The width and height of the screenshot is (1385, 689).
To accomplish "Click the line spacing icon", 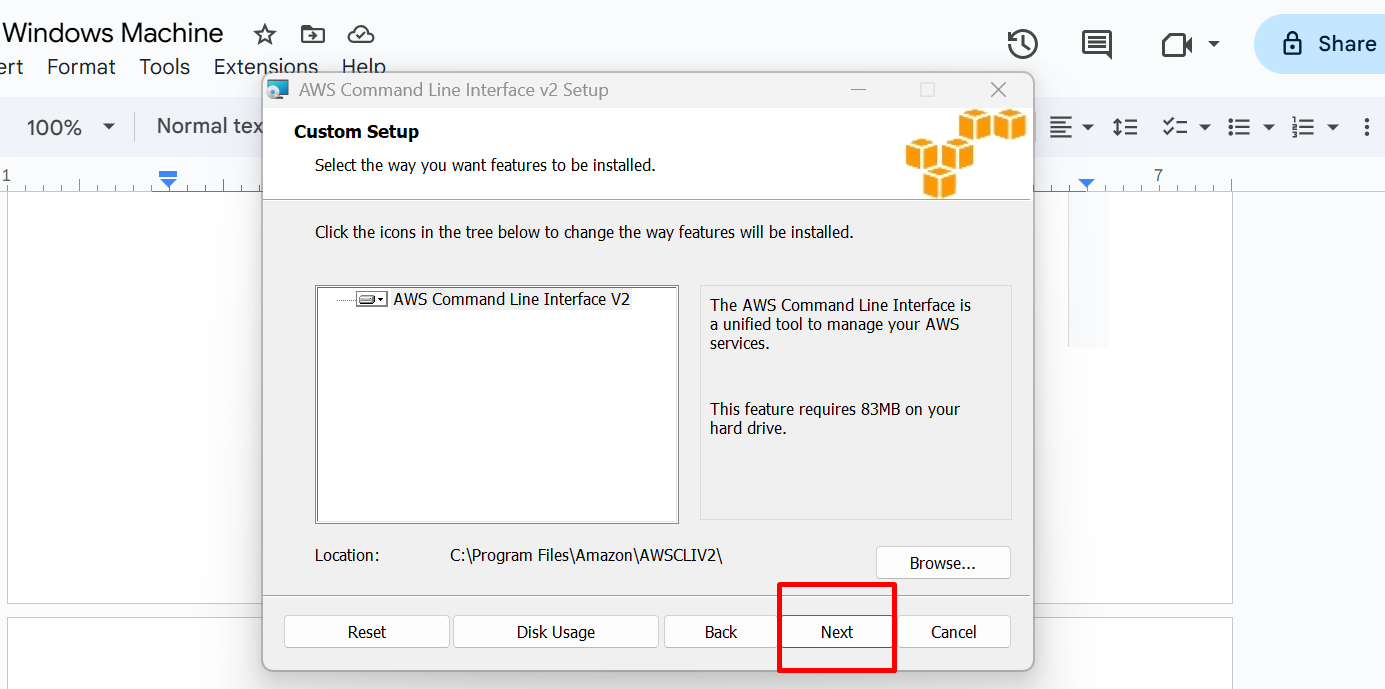I will (x=1125, y=127).
